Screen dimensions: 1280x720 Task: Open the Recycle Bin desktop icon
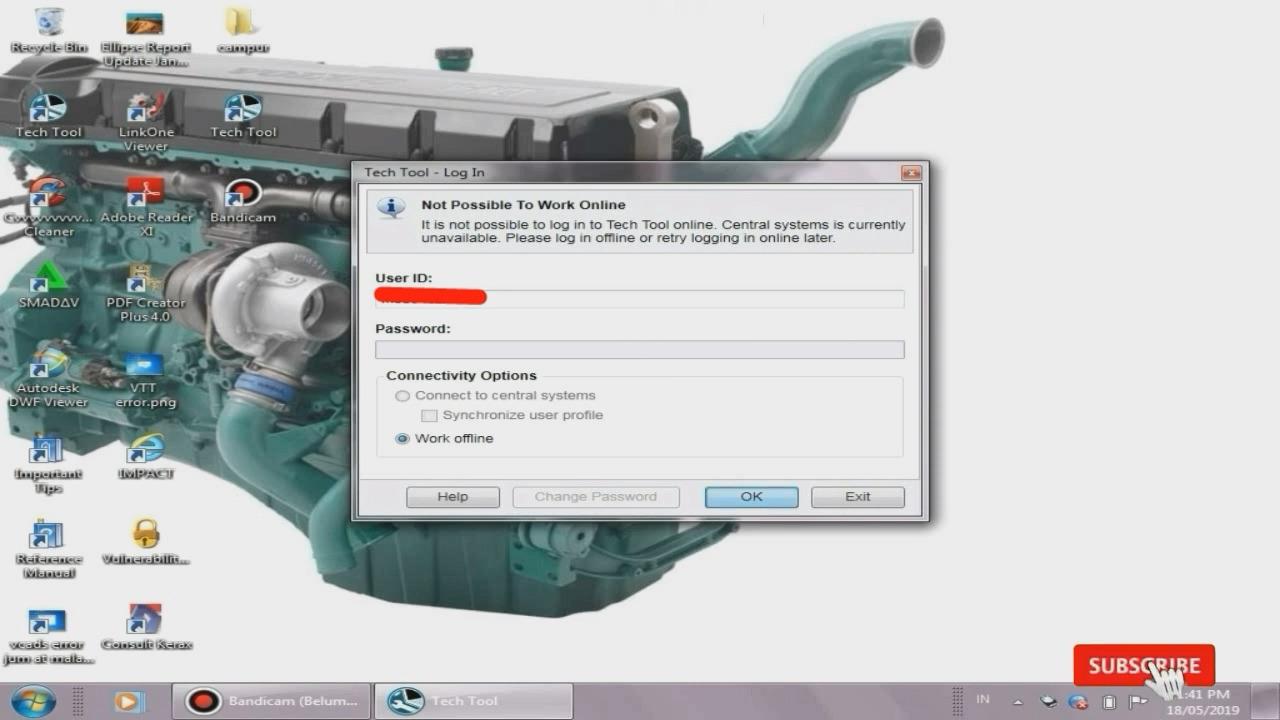coord(48,29)
